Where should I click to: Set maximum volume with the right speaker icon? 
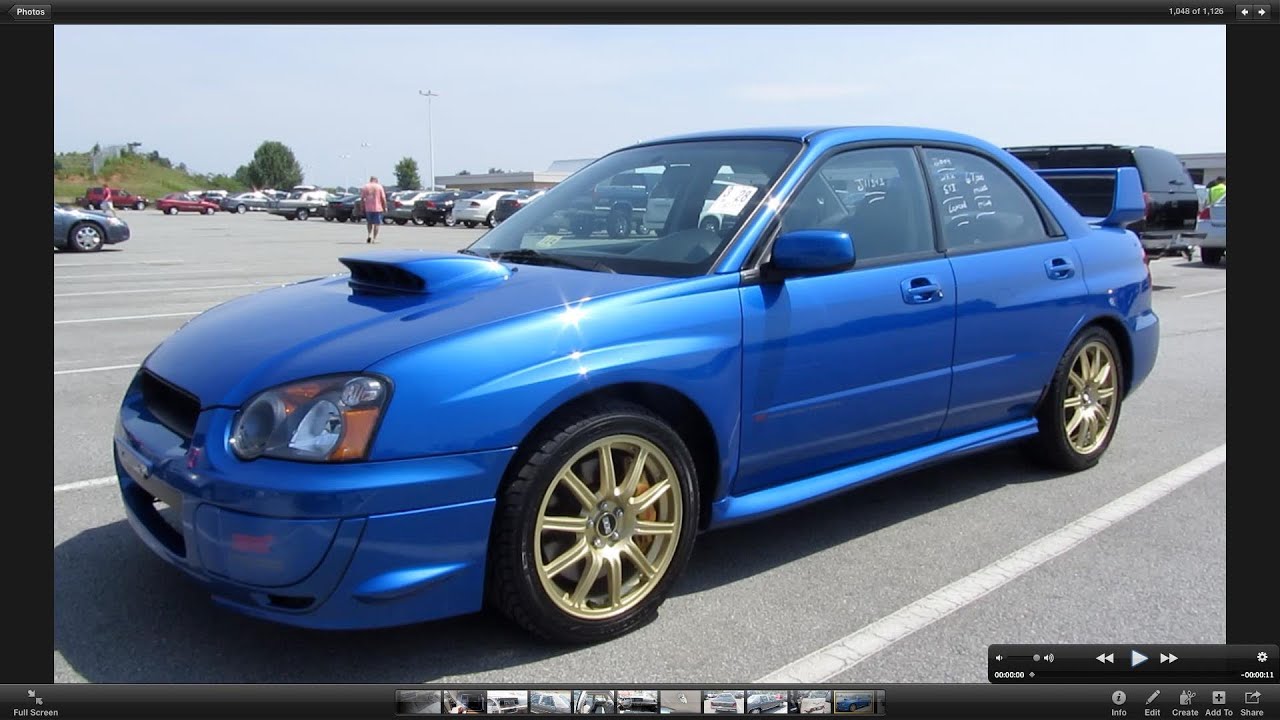[x=1048, y=657]
